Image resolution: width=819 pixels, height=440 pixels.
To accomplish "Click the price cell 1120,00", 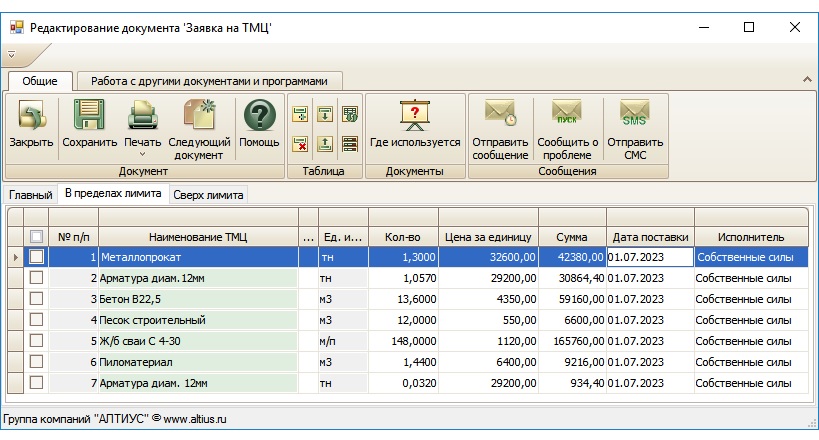I will click(488, 341).
